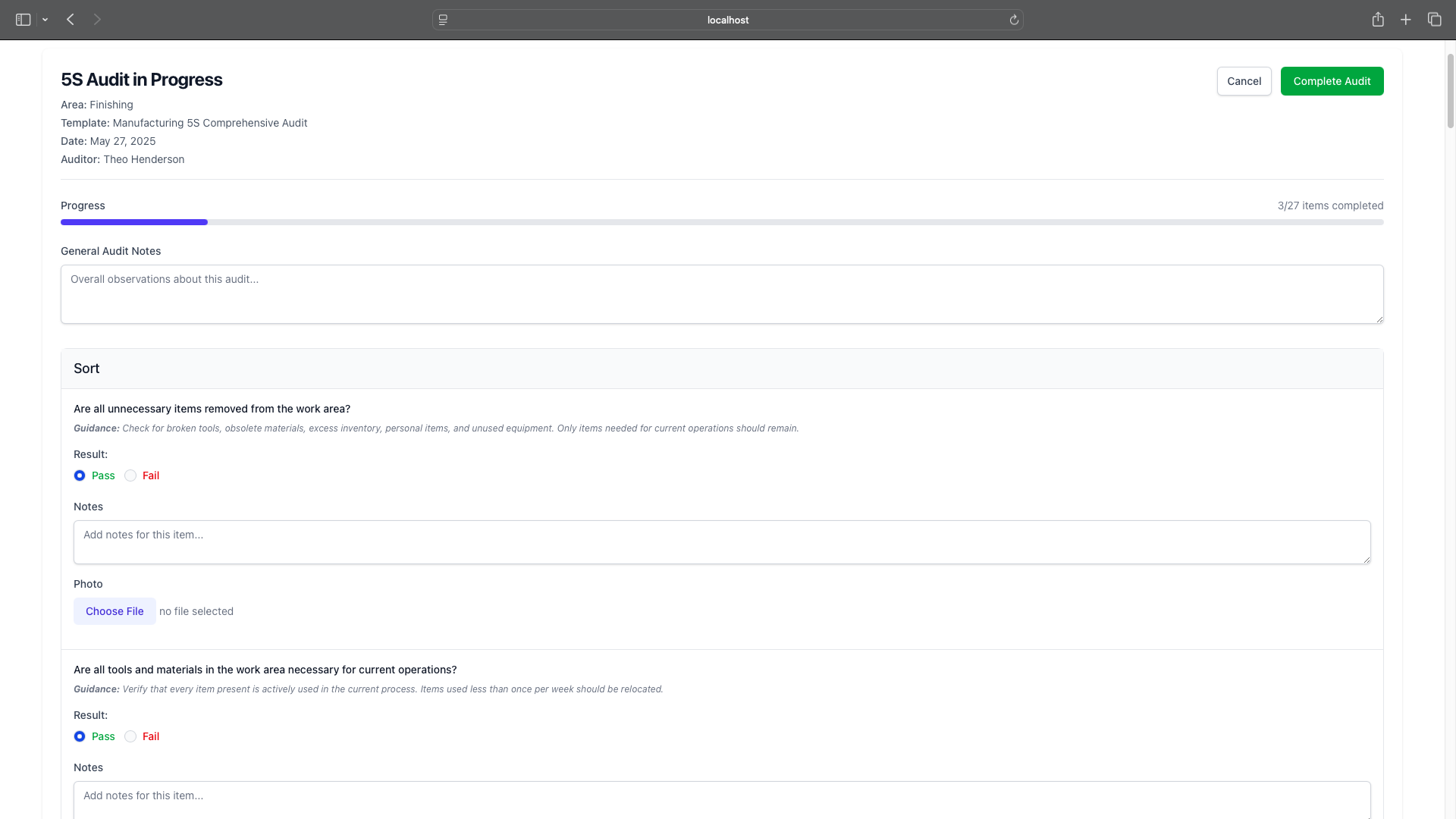Click the '5S Audit in Progress' heading
This screenshot has width=1456, height=819.
point(141,80)
